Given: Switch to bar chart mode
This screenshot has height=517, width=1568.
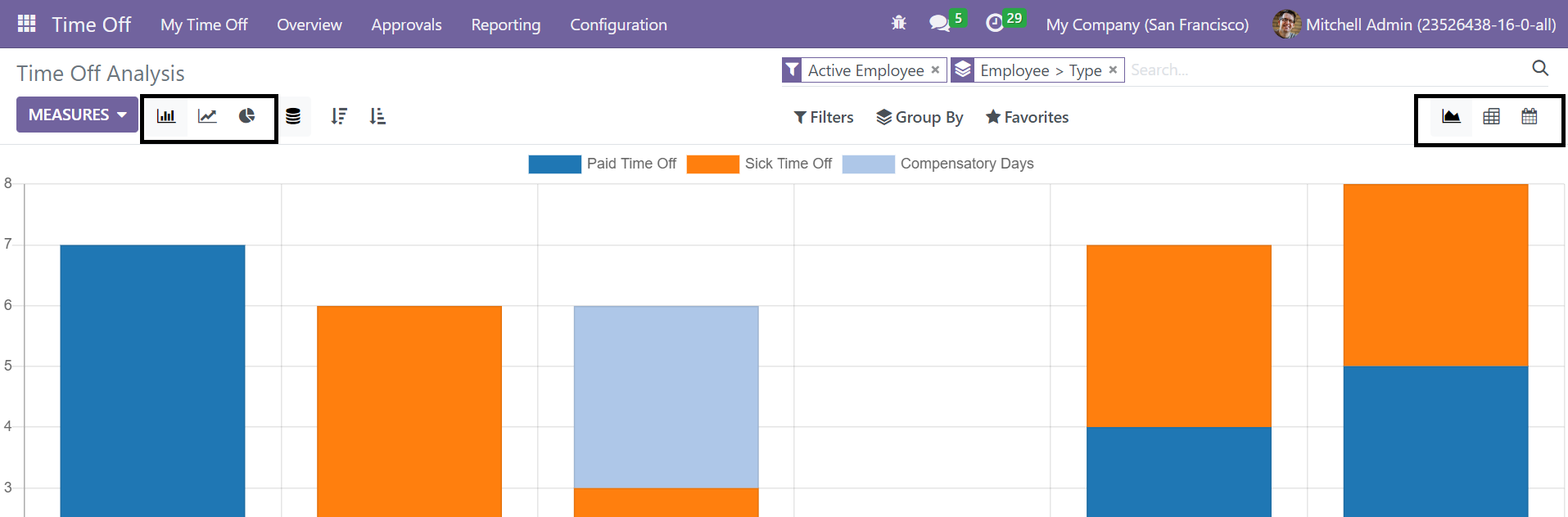Looking at the screenshot, I should [166, 116].
